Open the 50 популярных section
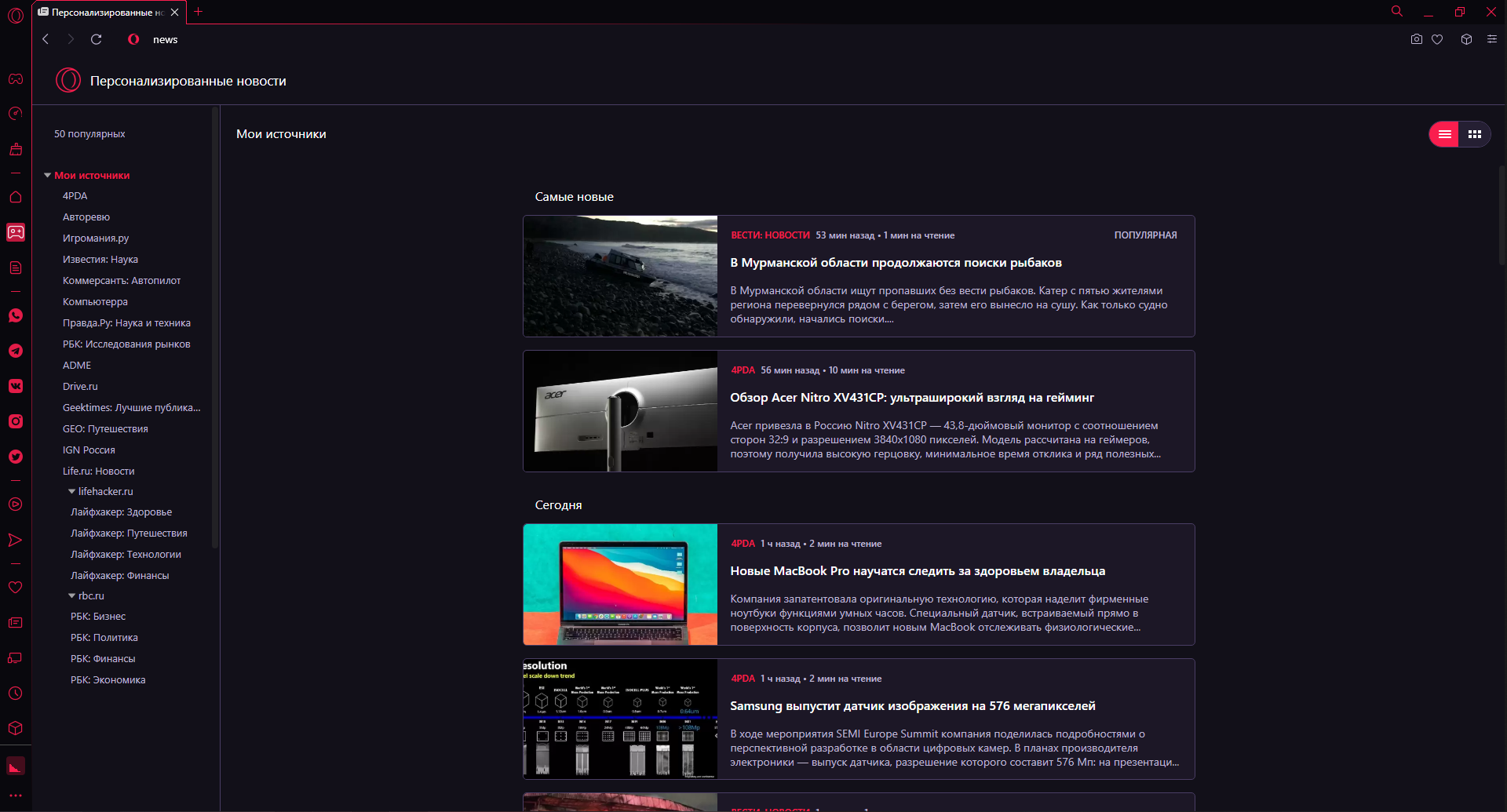This screenshot has width=1507, height=812. click(x=89, y=134)
